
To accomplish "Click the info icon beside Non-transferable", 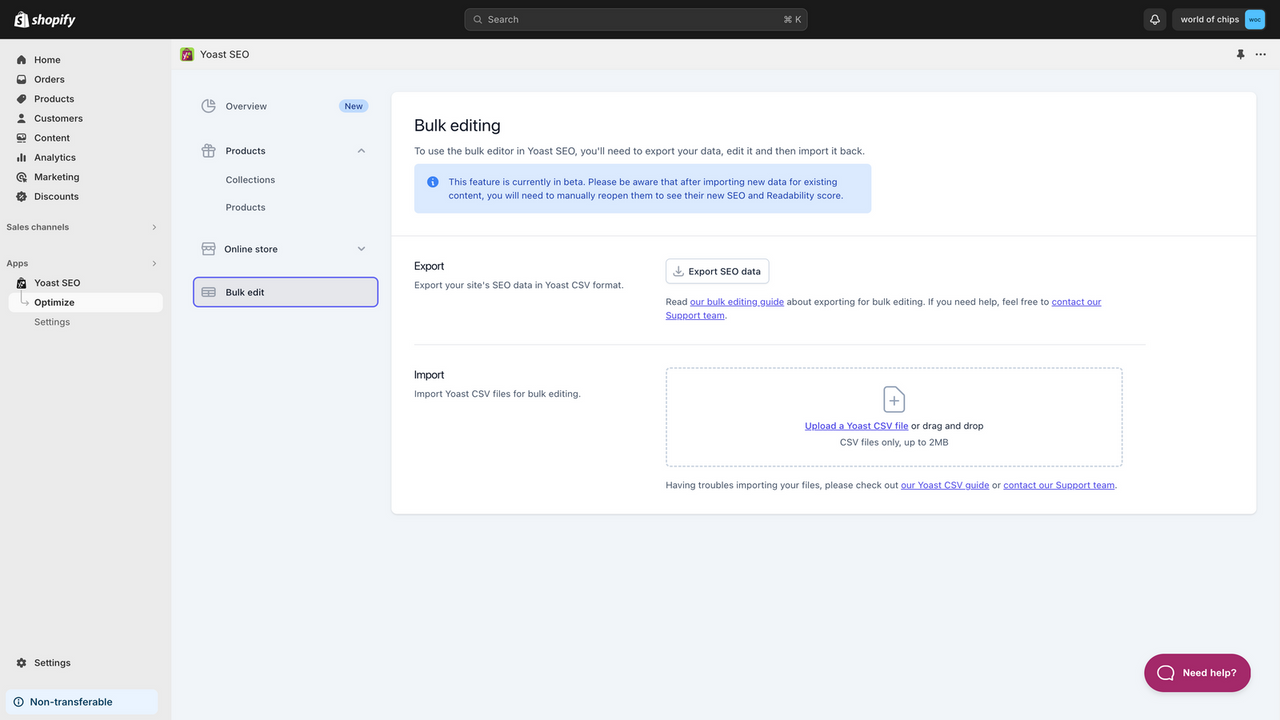I will (x=18, y=702).
